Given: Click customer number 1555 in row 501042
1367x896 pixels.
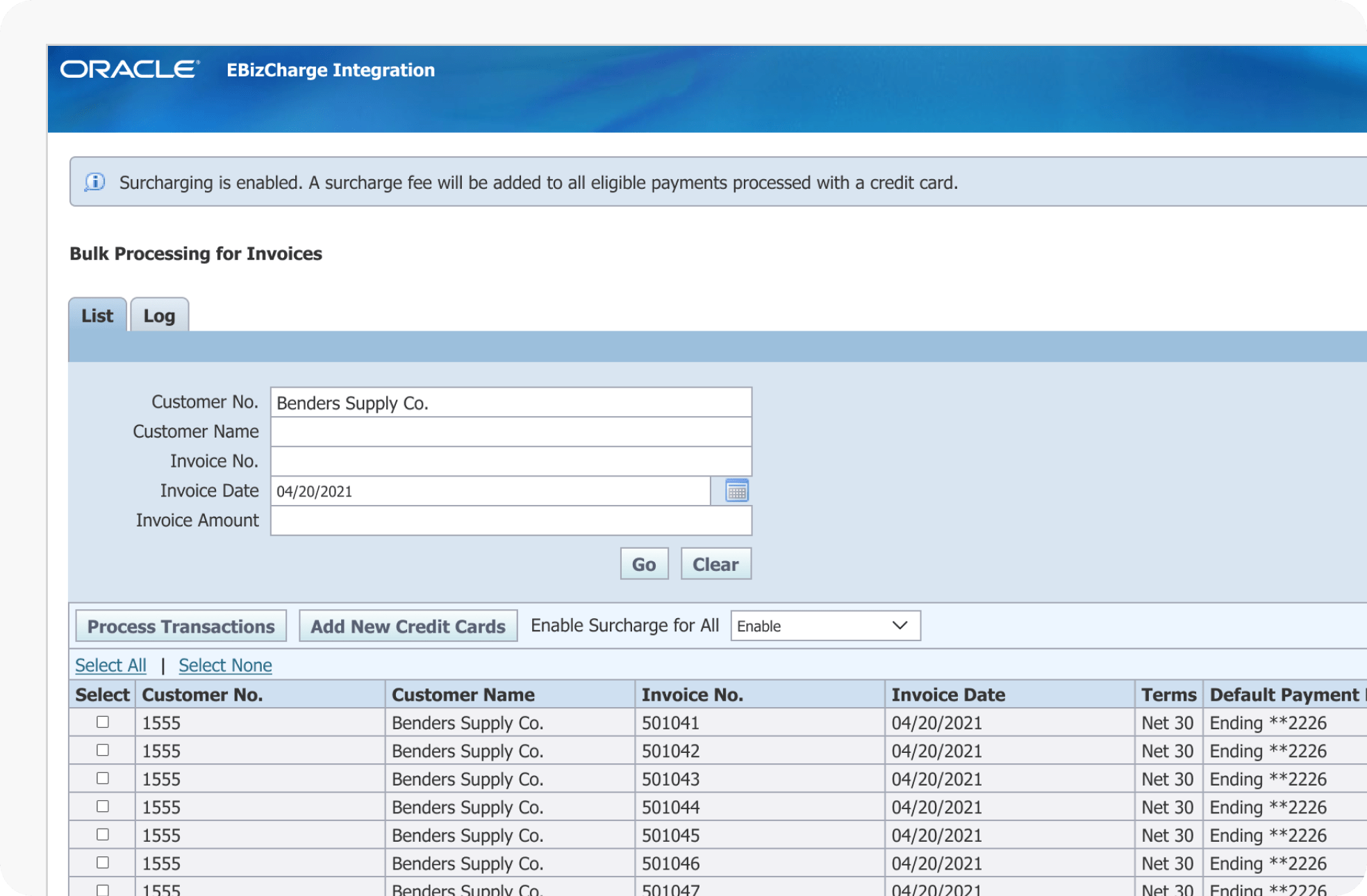Looking at the screenshot, I should coord(161,751).
